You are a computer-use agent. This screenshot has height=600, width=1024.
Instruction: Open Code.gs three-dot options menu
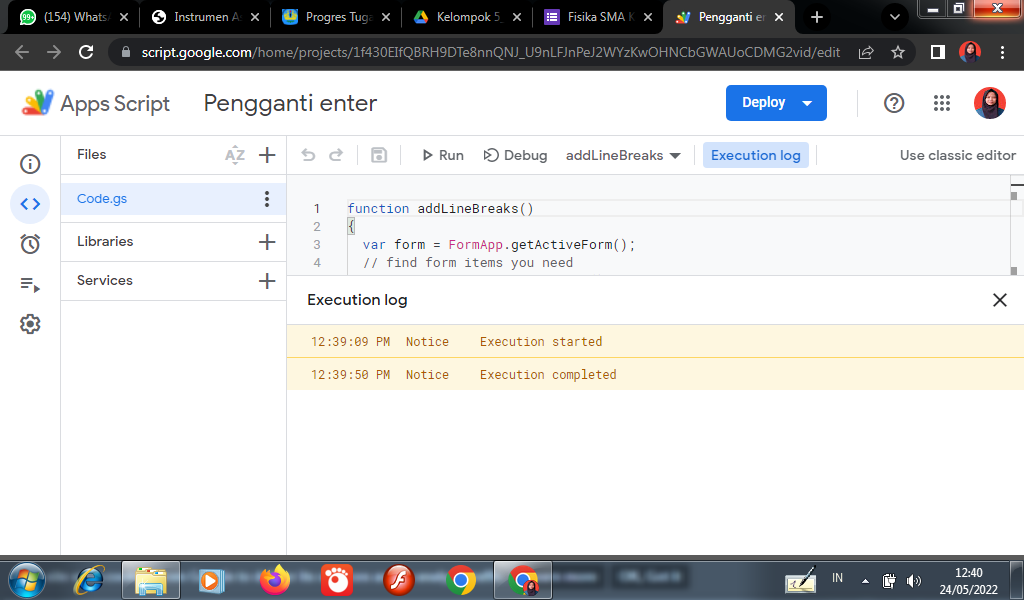pyautogui.click(x=267, y=199)
